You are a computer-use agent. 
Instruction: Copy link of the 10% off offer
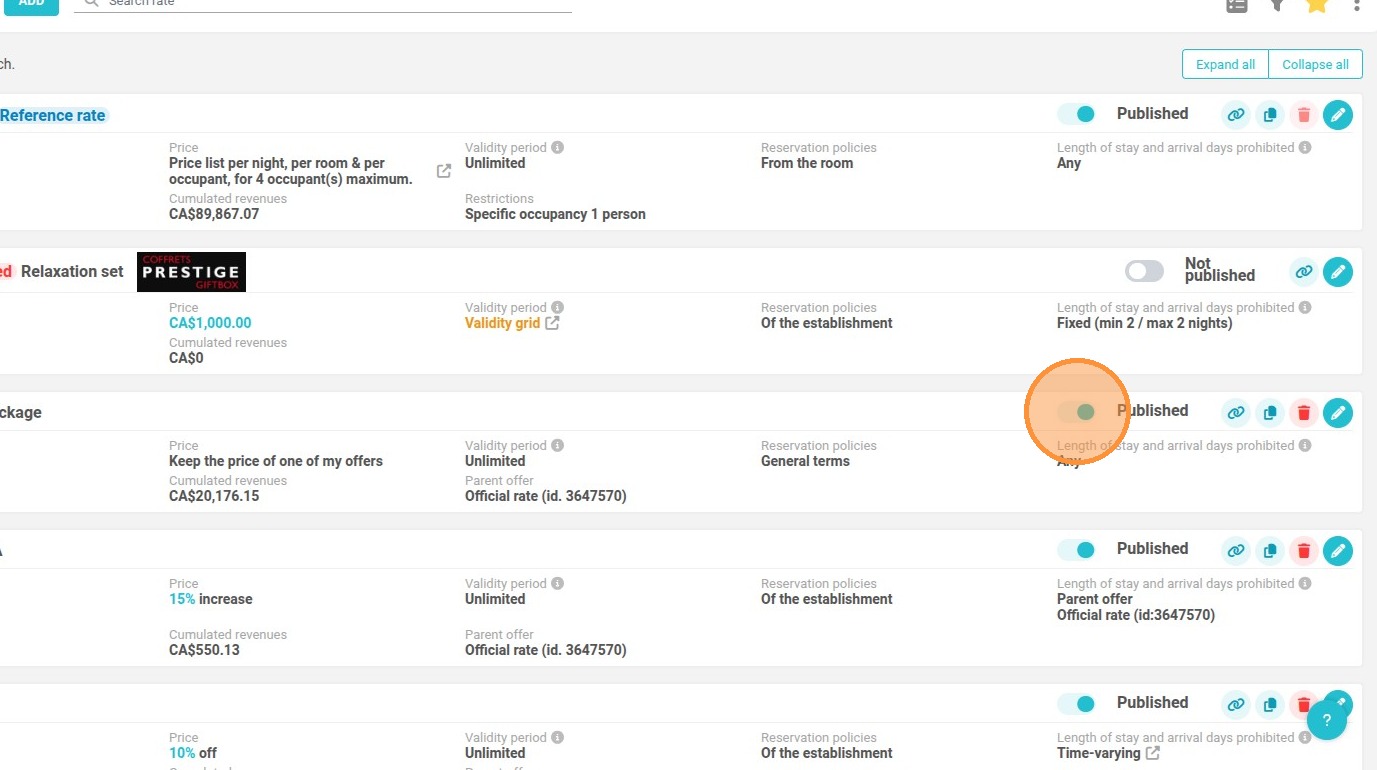1236,704
